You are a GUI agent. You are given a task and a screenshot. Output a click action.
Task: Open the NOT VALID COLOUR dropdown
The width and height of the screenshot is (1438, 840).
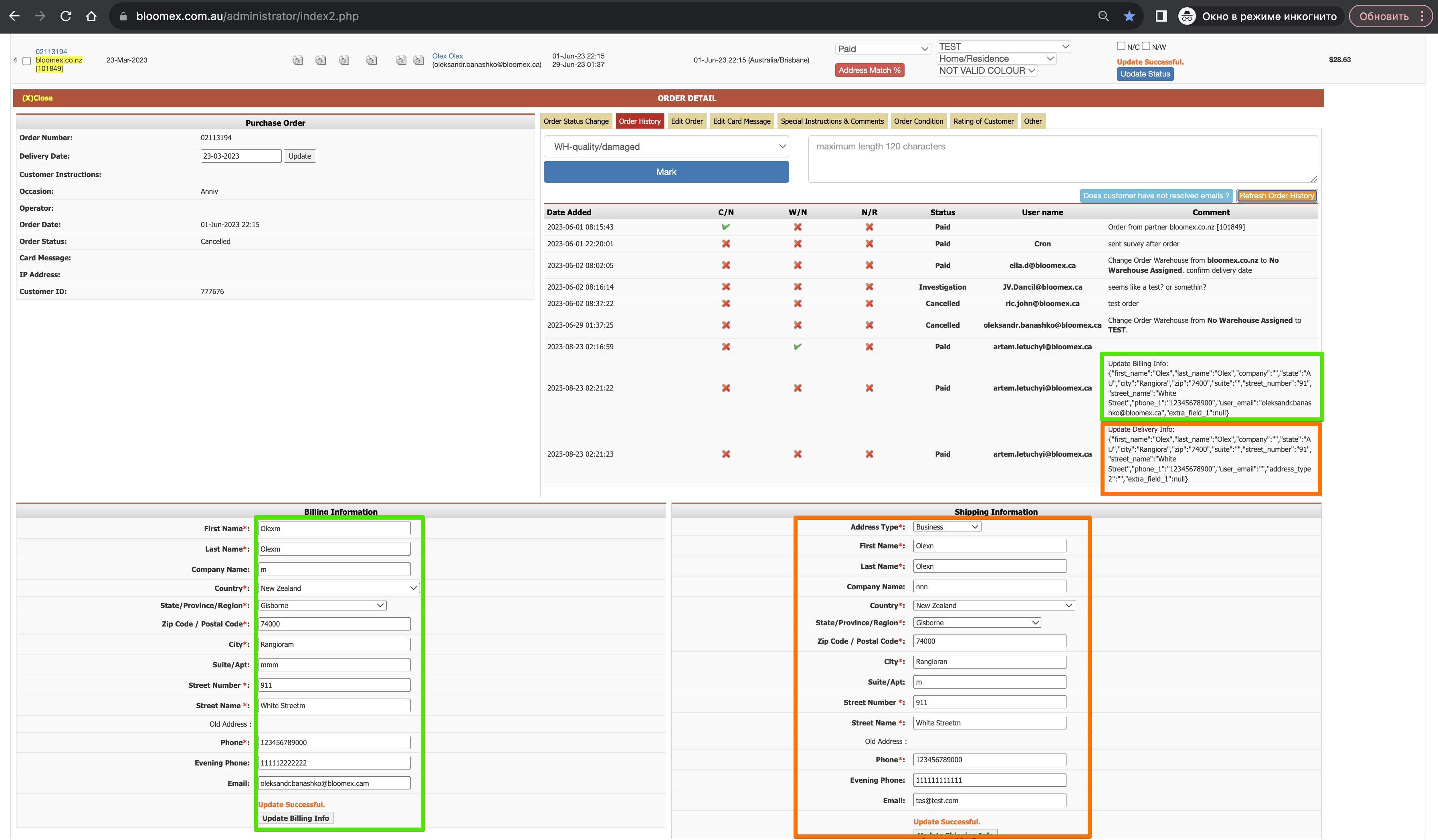point(987,71)
